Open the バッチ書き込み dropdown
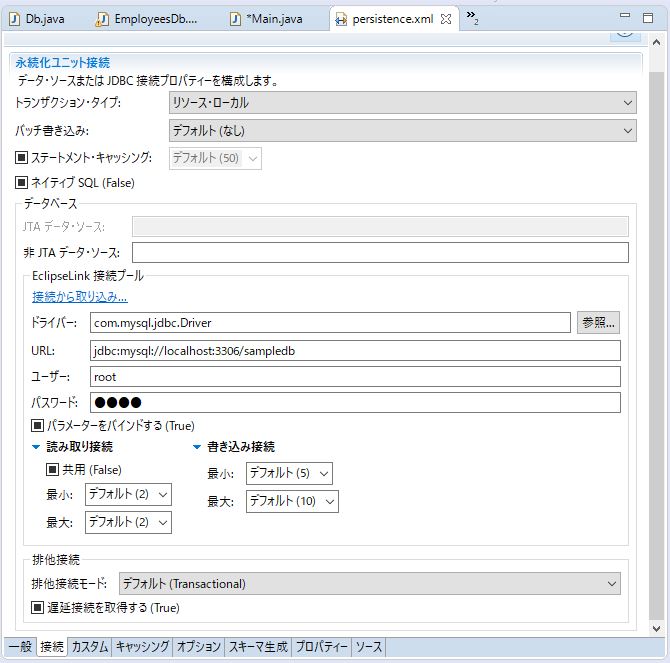The image size is (670, 663). point(401,130)
